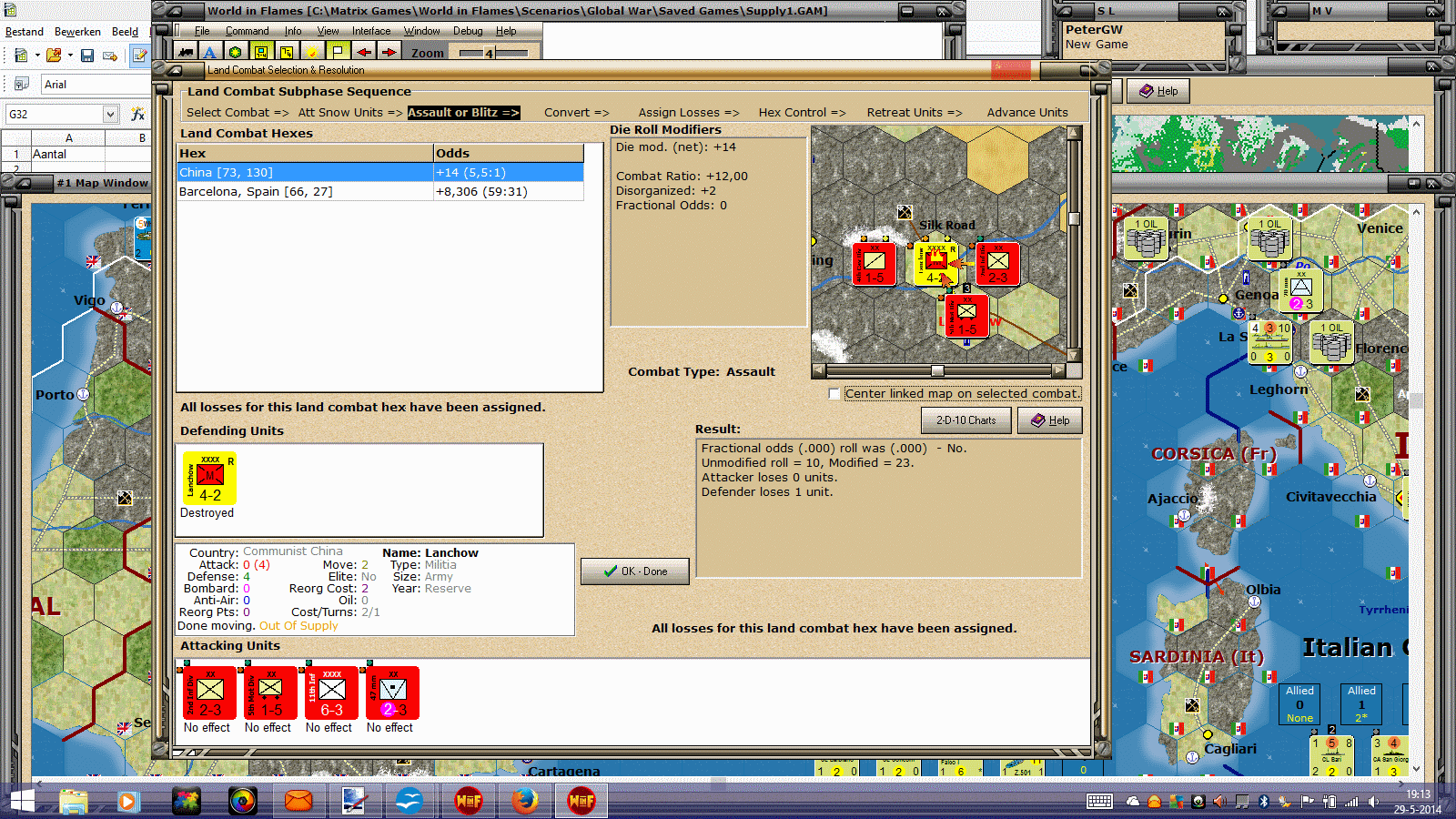Click spreadsheet column A header
Viewport: 1456px width, 819px height.
coord(68,138)
